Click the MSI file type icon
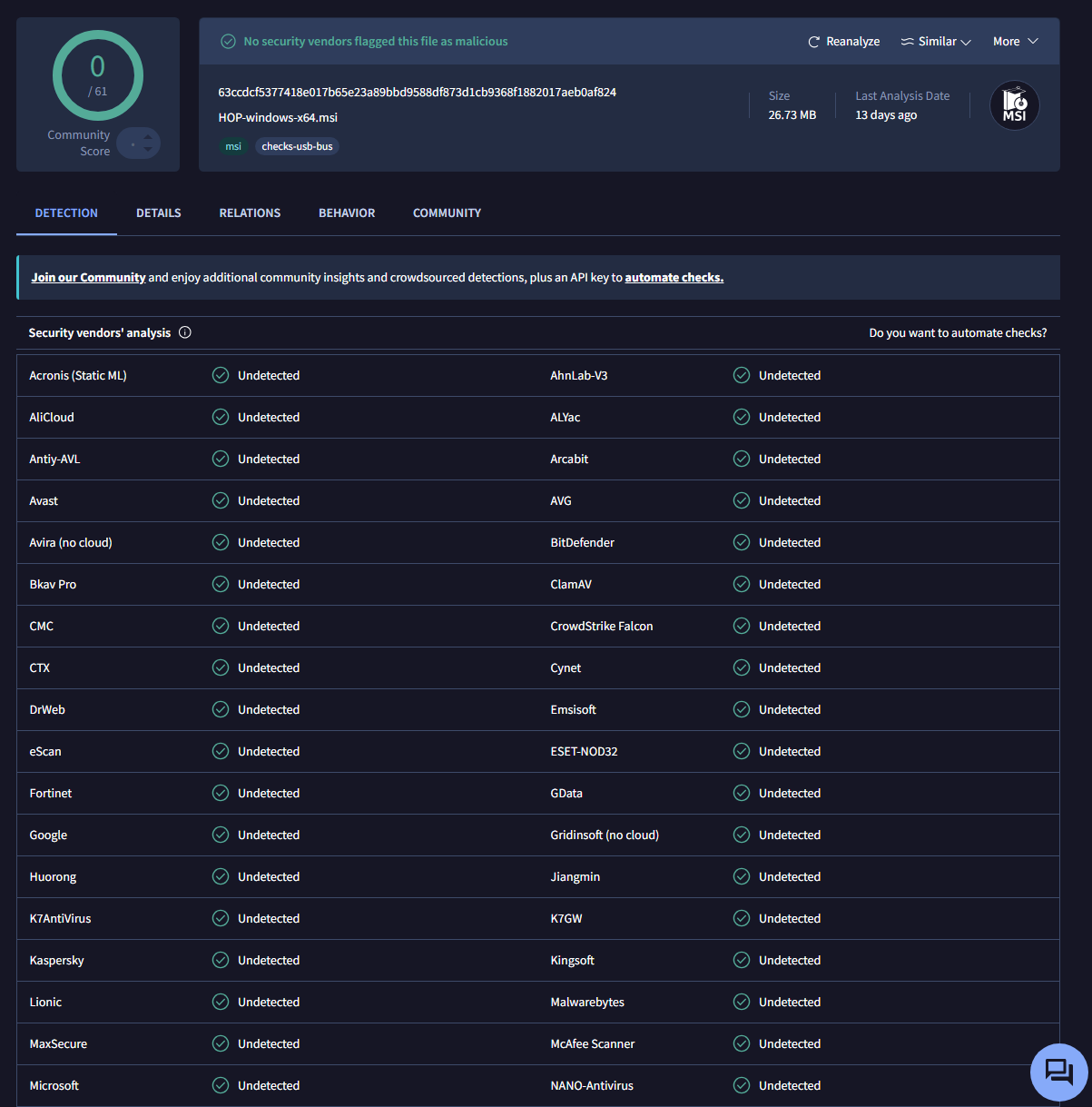This screenshot has height=1107, width=1092. click(1014, 106)
